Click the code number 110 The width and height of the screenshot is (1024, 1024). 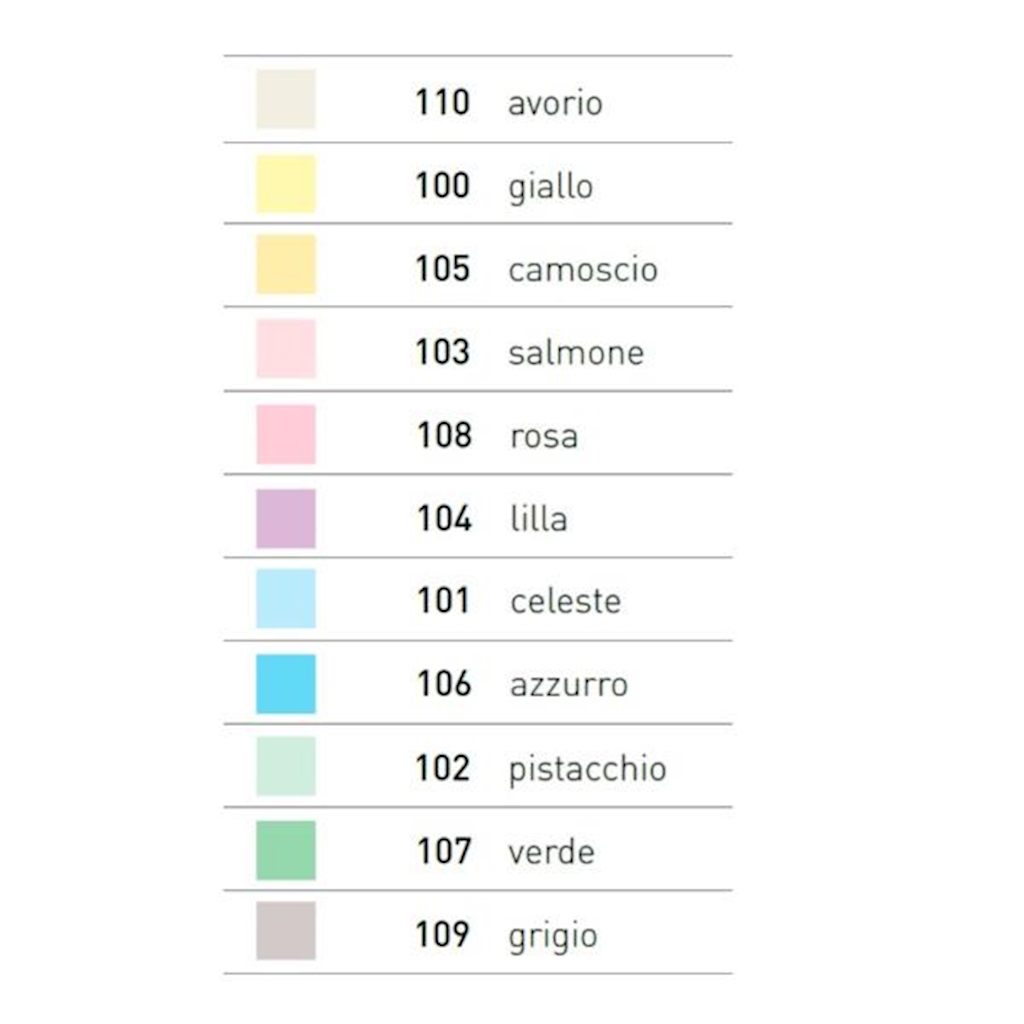click(x=442, y=102)
